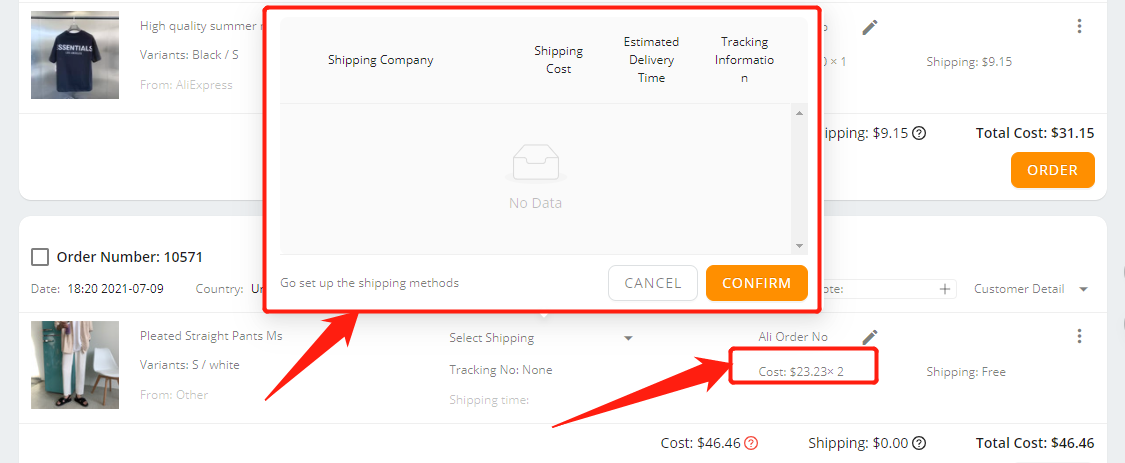Show the help tooltip next to Cost: $46.46
Viewport: 1125px width, 463px height.
tap(751, 443)
